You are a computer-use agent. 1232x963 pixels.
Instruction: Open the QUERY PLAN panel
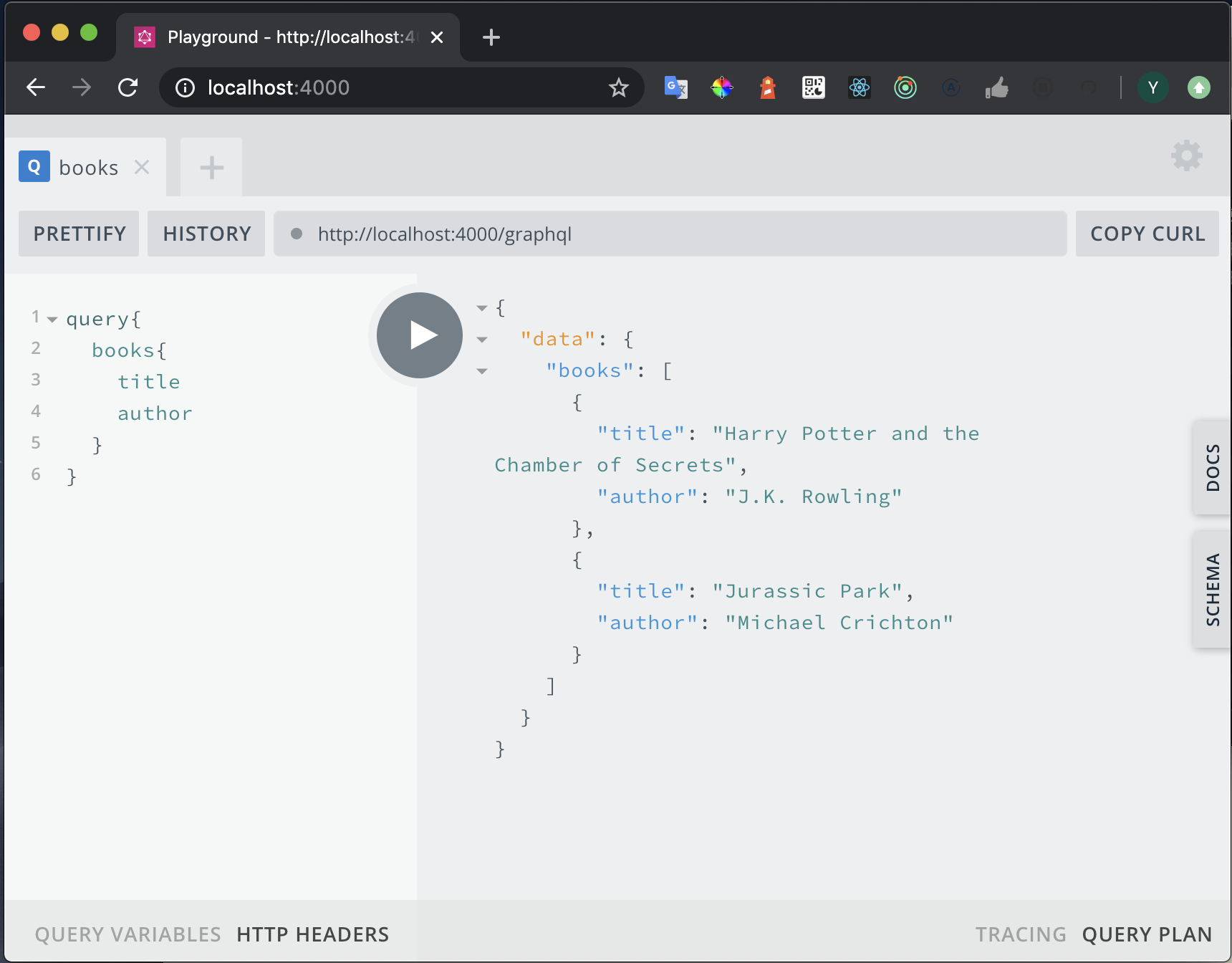coord(1147,934)
